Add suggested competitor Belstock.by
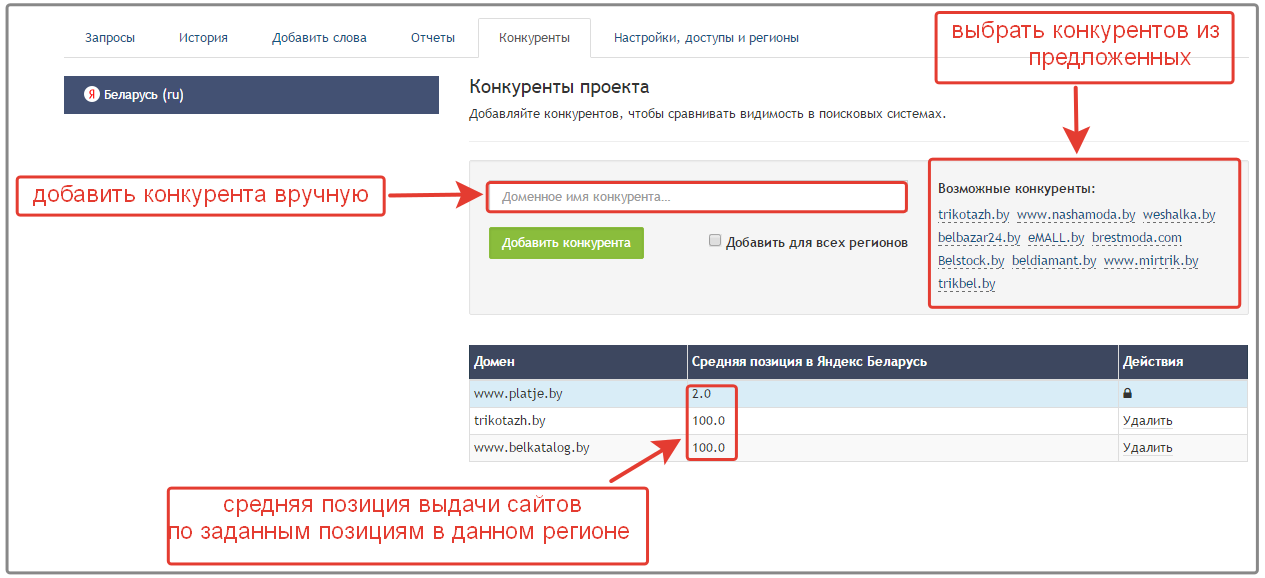1265x578 pixels. [x=971, y=261]
